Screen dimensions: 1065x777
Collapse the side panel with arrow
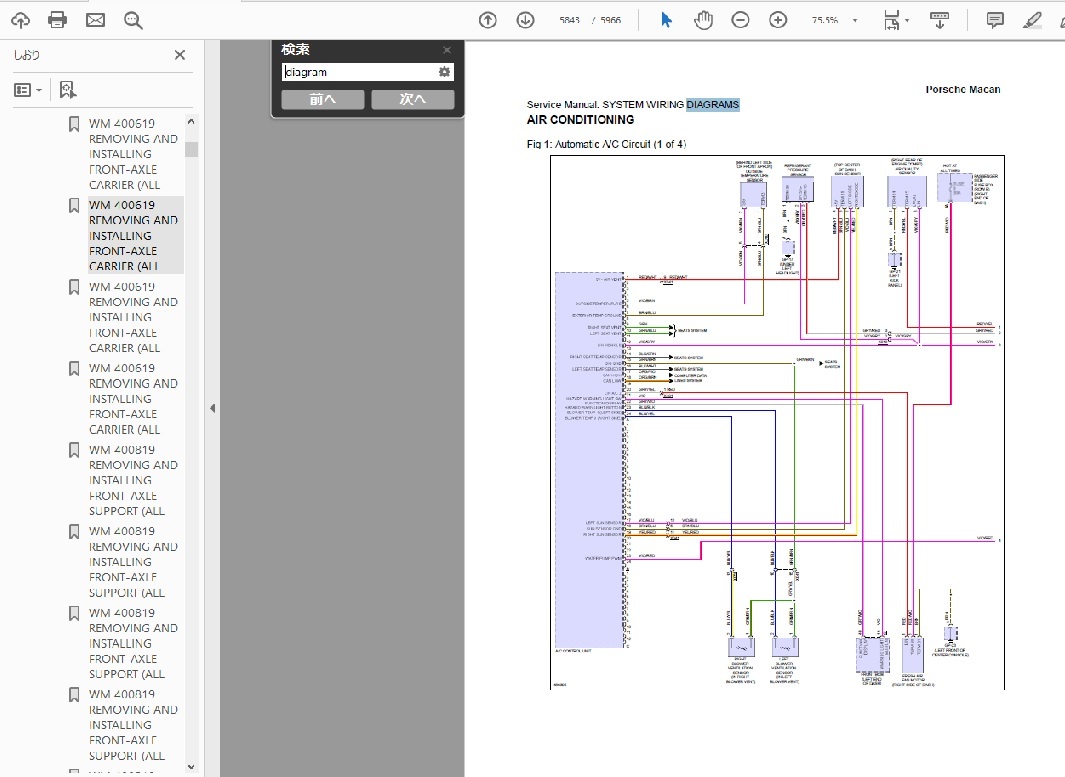[x=213, y=408]
